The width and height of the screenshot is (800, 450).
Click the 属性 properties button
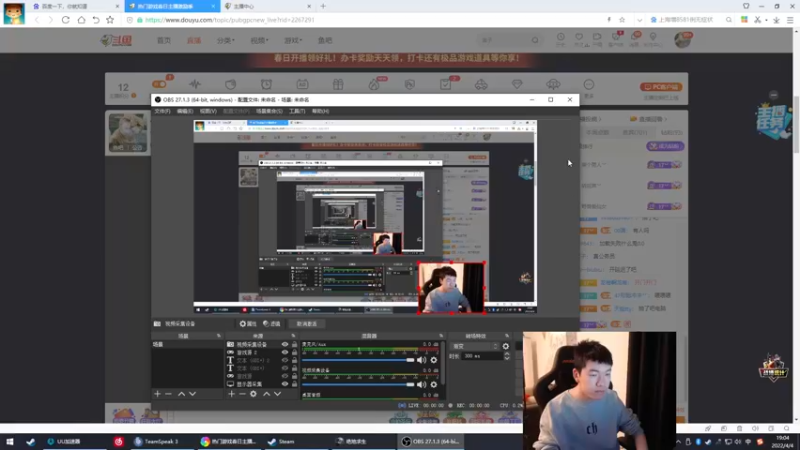pyautogui.click(x=248, y=323)
